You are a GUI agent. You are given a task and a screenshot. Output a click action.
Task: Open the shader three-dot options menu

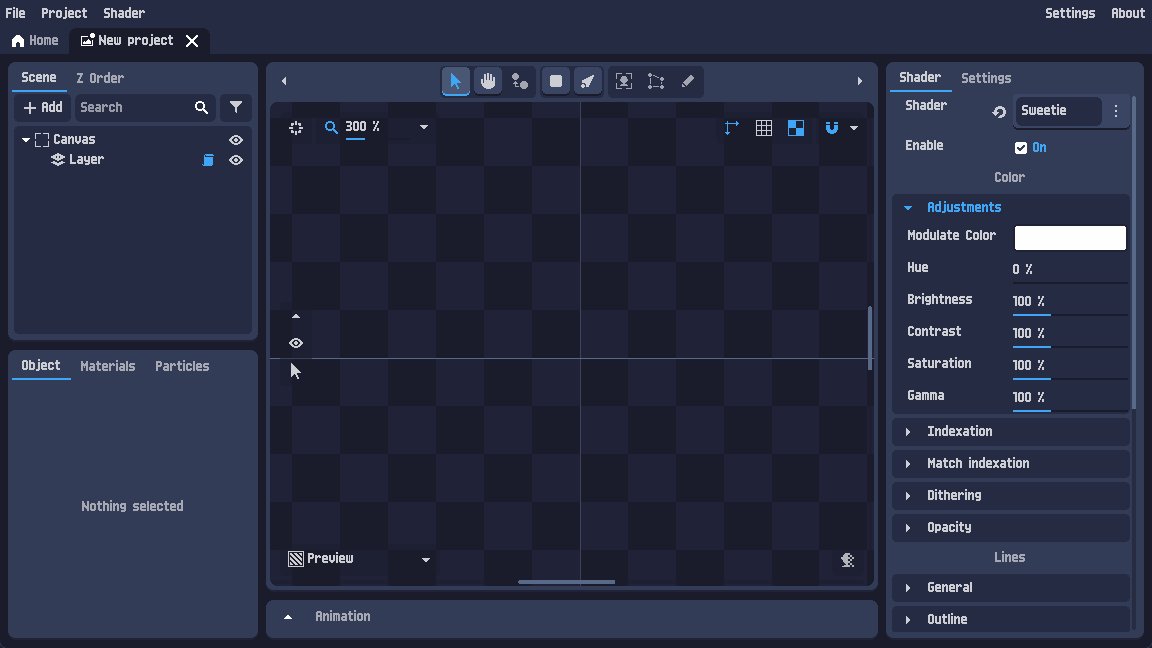[x=1116, y=111]
